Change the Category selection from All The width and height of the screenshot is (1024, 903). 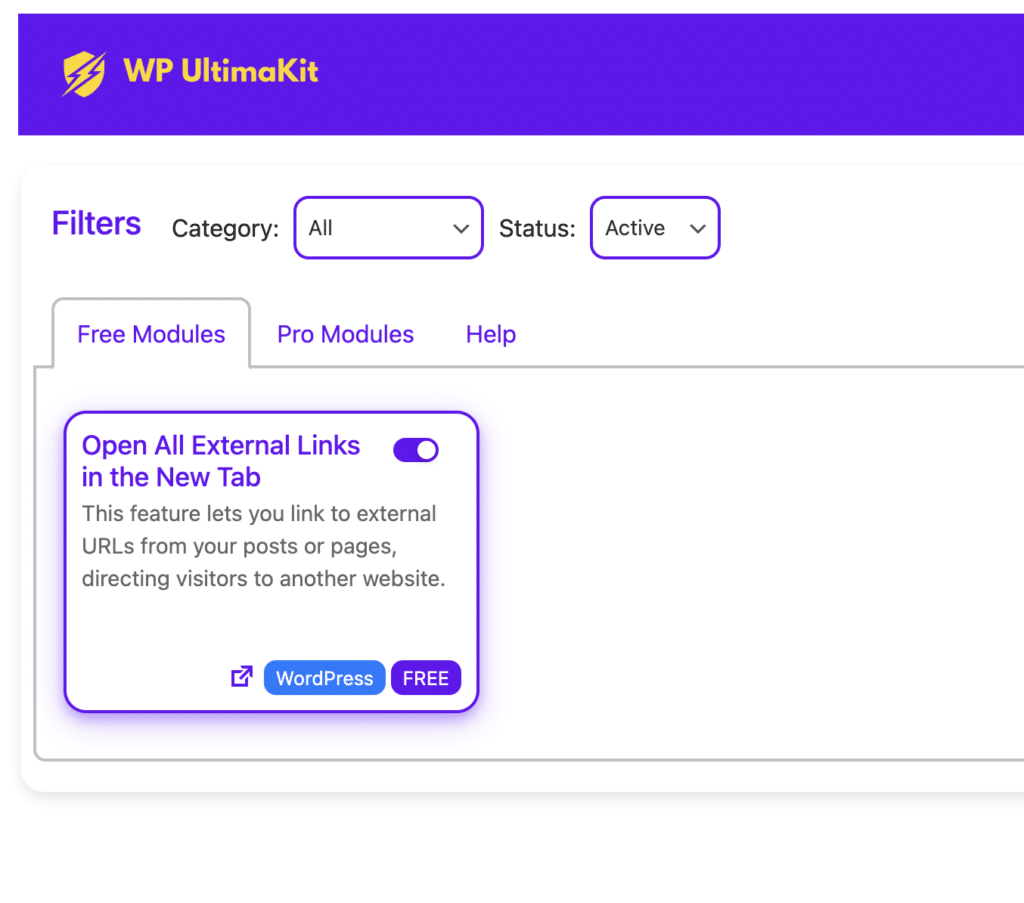388,227
